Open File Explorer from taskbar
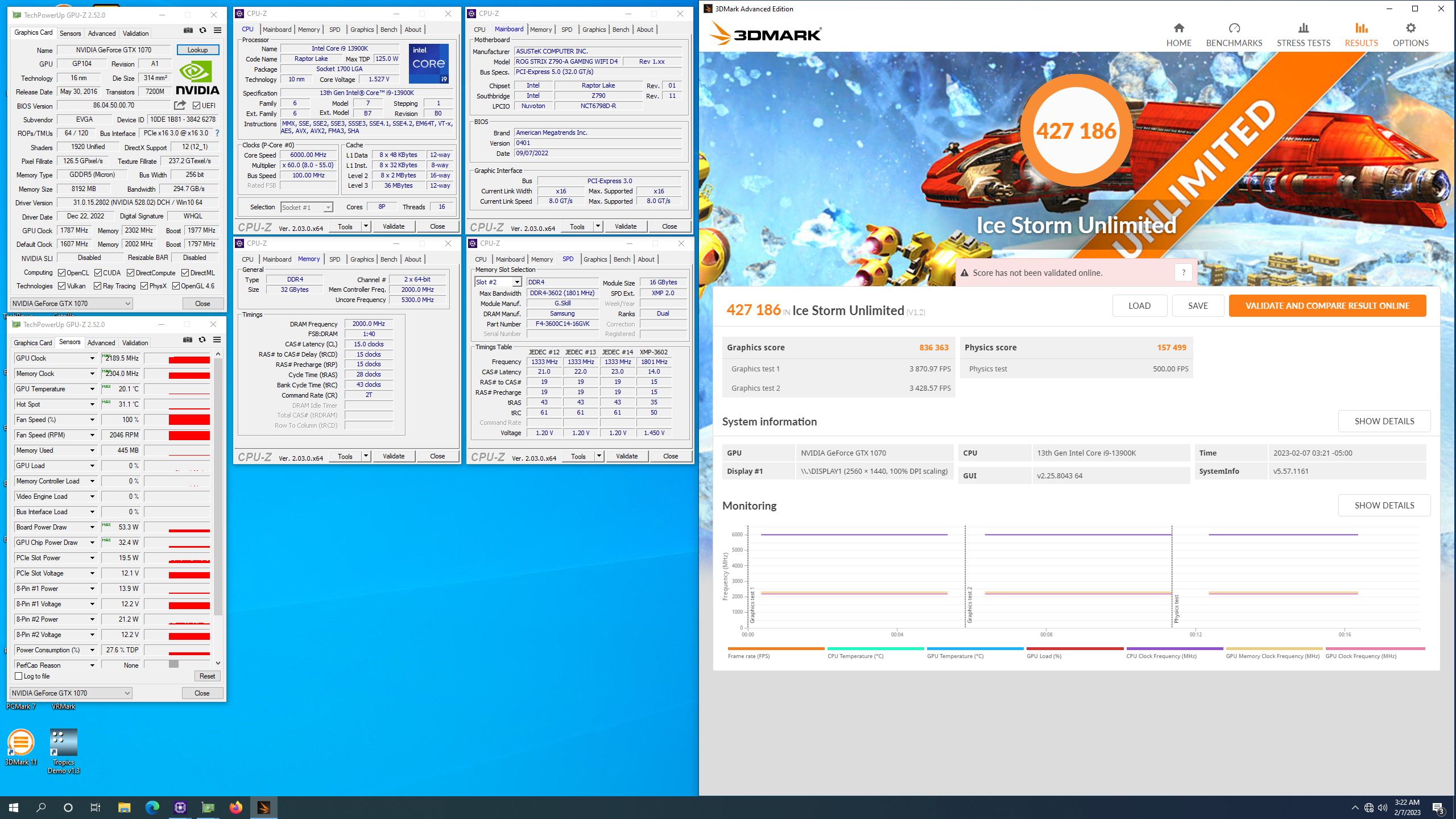The image size is (1456, 819). pos(124,807)
